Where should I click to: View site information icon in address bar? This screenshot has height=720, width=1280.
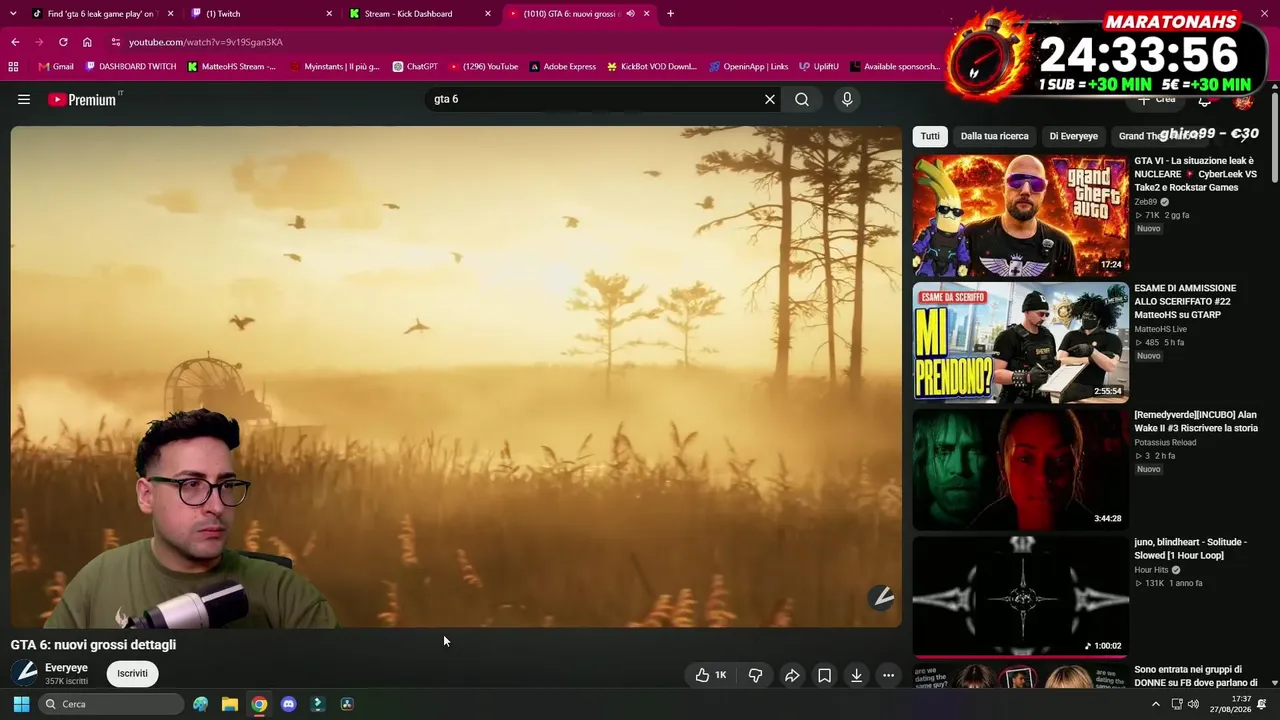tap(116, 42)
